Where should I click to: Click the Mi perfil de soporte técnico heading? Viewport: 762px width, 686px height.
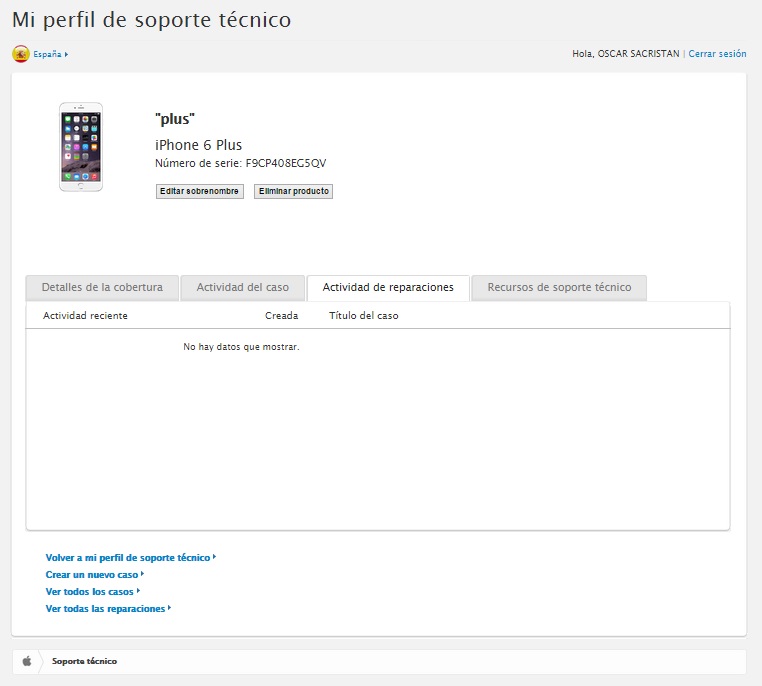(x=151, y=20)
